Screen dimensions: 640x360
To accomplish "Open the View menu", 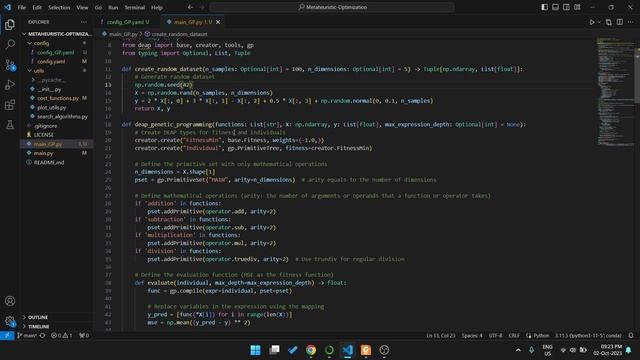I will [82, 7].
